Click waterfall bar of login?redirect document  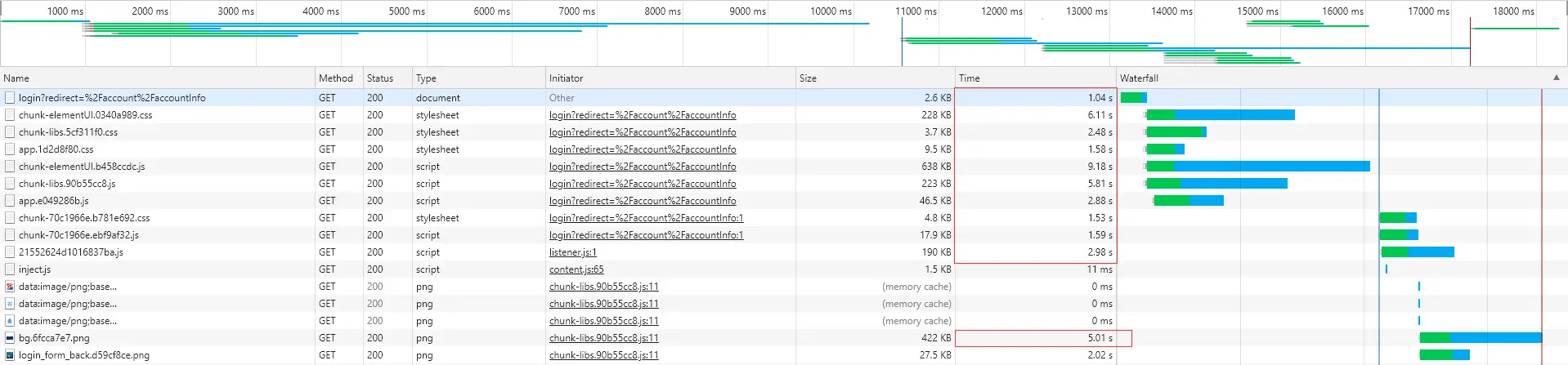1134,97
